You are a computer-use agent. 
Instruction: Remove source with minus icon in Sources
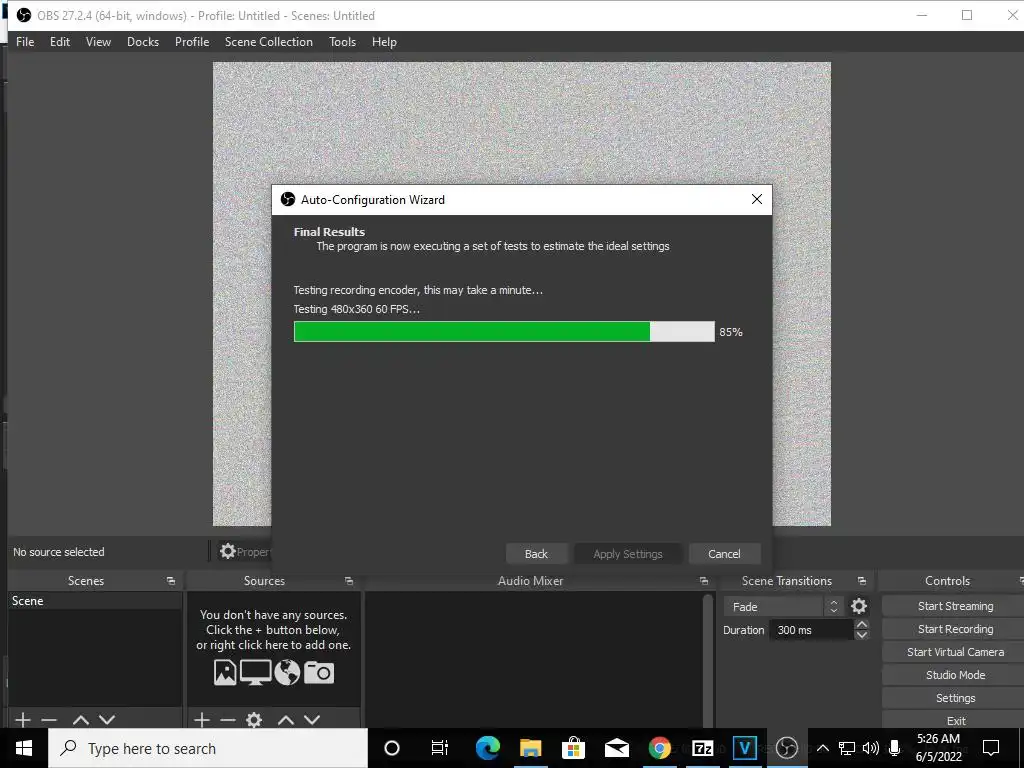(x=228, y=720)
